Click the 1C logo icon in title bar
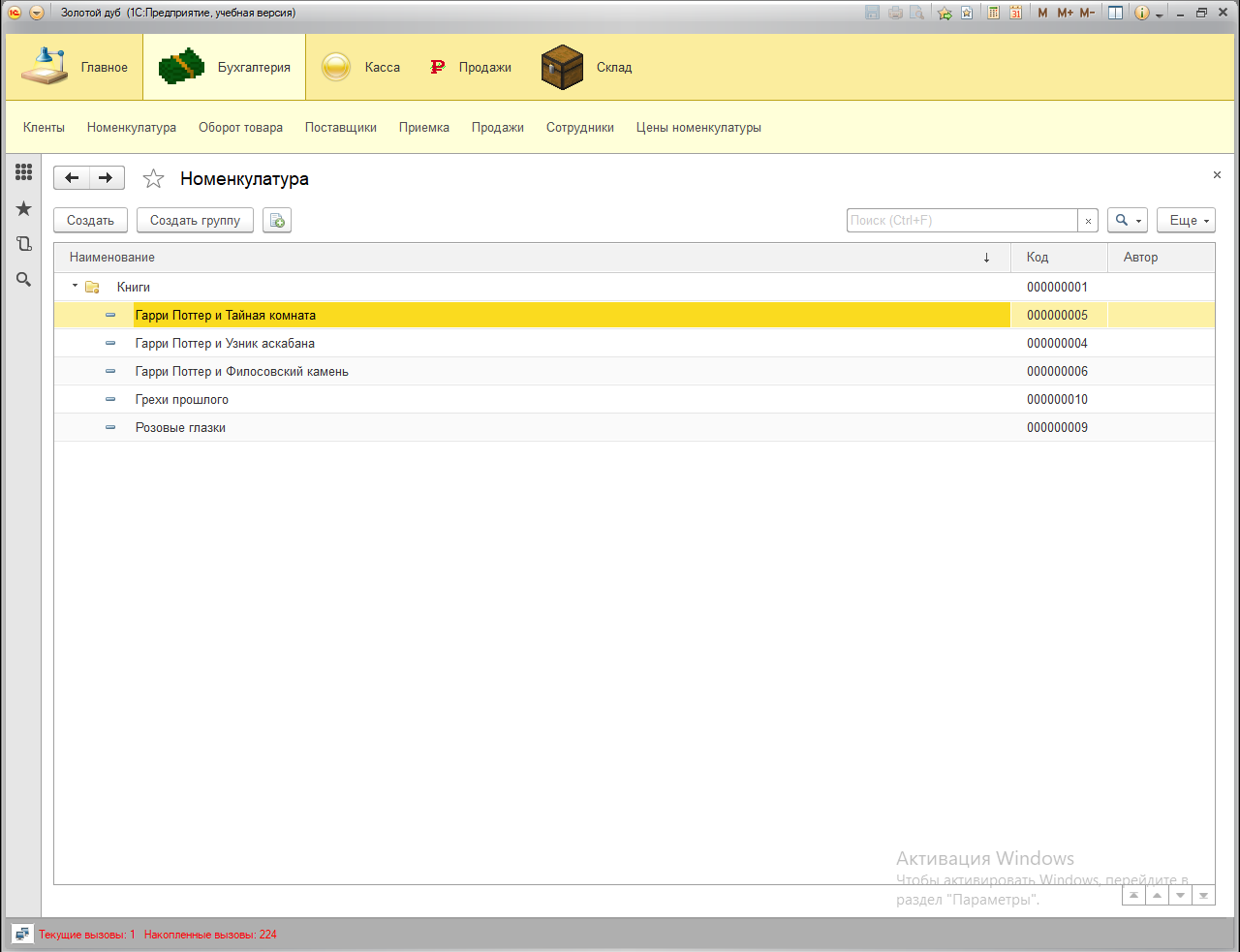This screenshot has width=1240, height=952. [15, 13]
